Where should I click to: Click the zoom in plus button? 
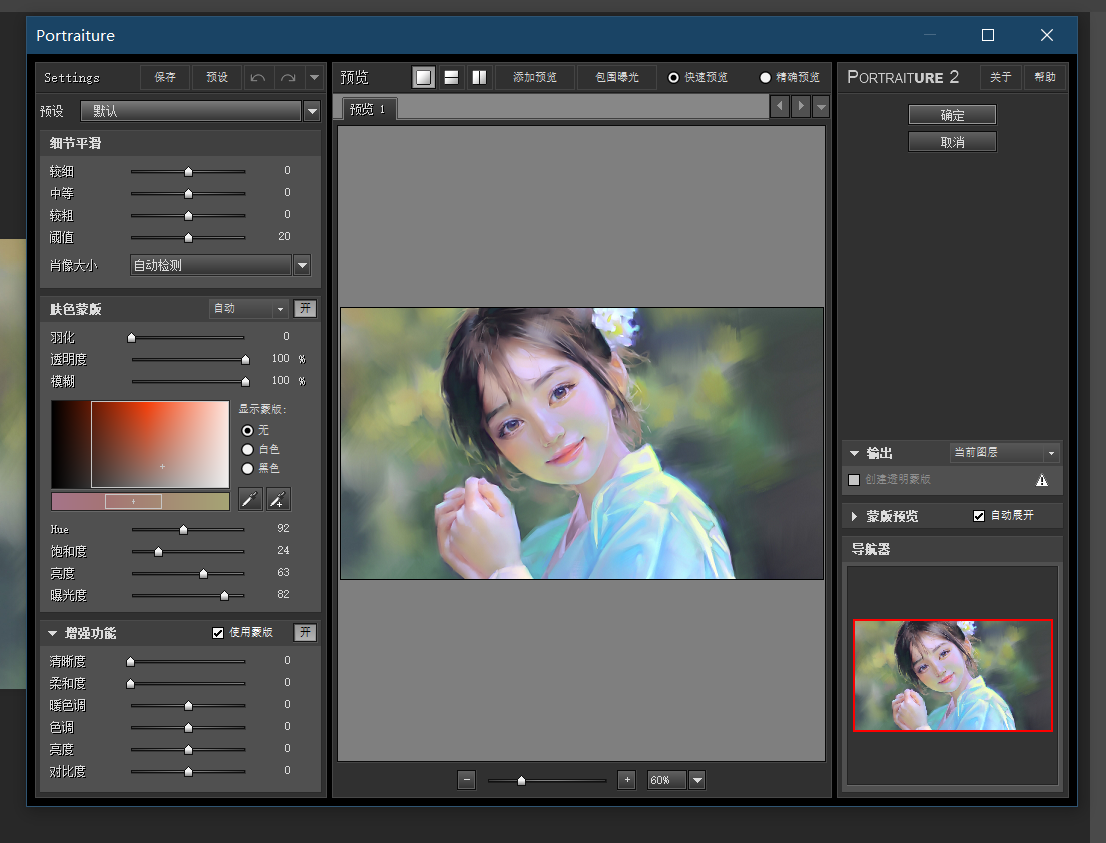pos(626,780)
